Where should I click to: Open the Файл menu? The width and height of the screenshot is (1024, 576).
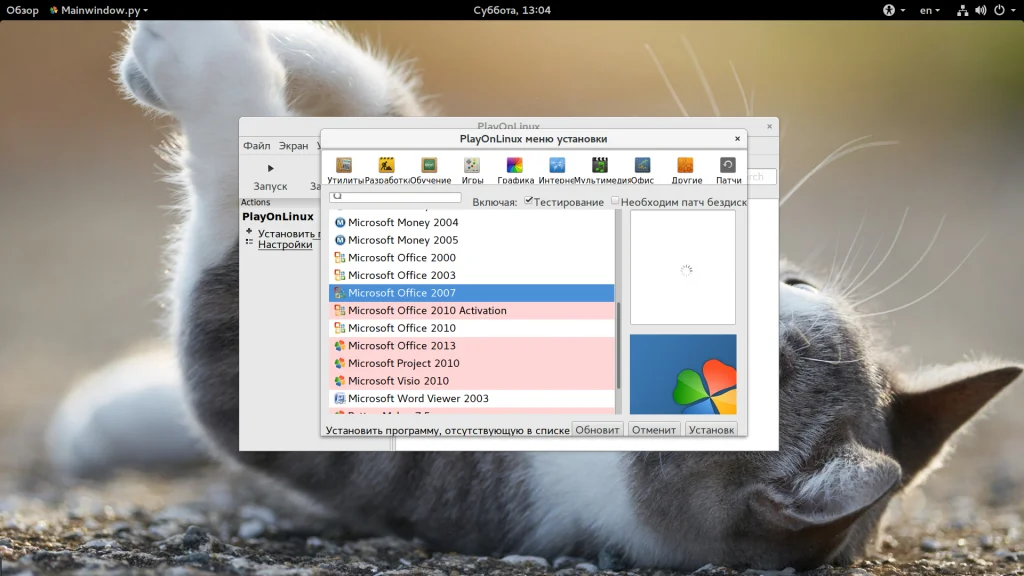point(256,146)
